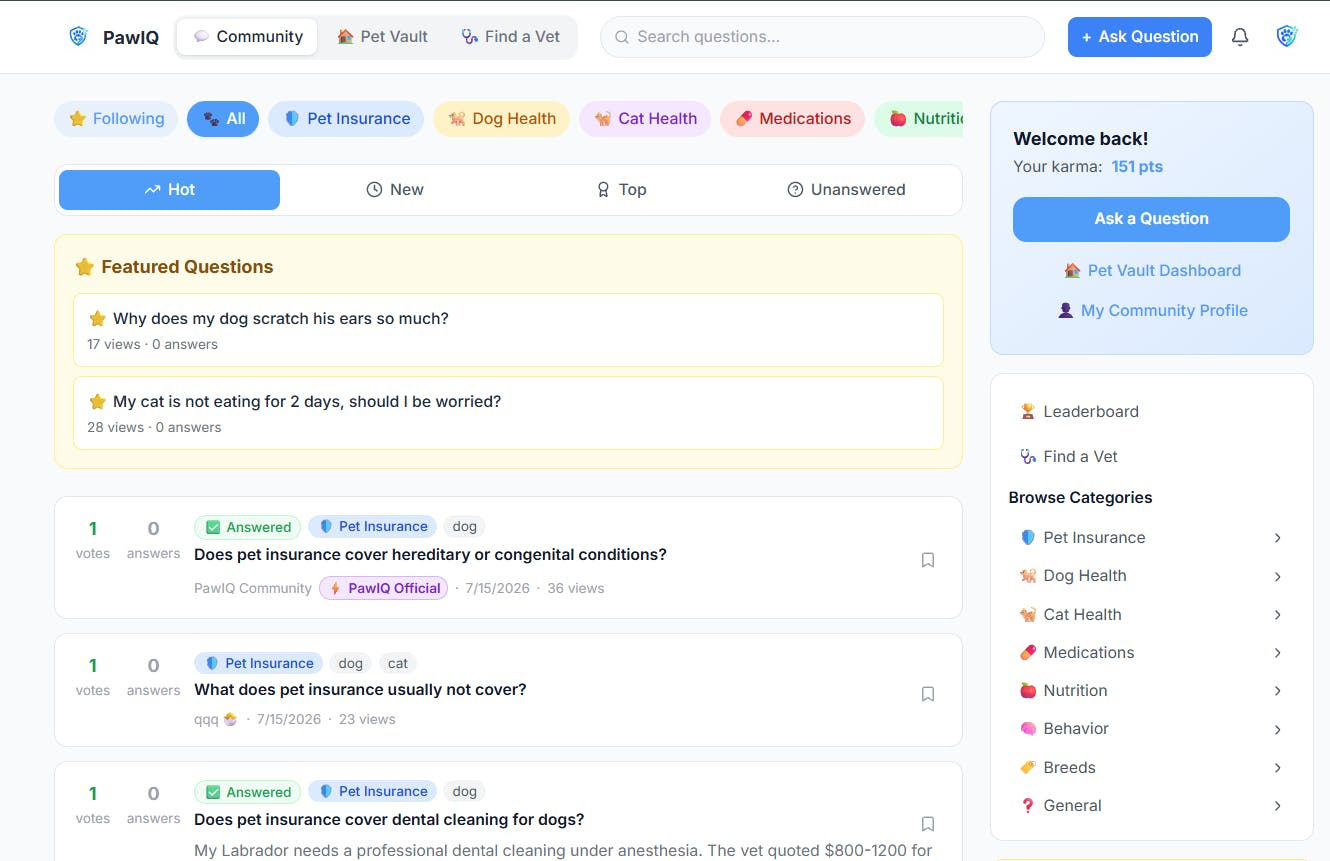Viewport: 1330px width, 861px height.
Task: Select the Dog Health filter chip
Action: point(501,119)
